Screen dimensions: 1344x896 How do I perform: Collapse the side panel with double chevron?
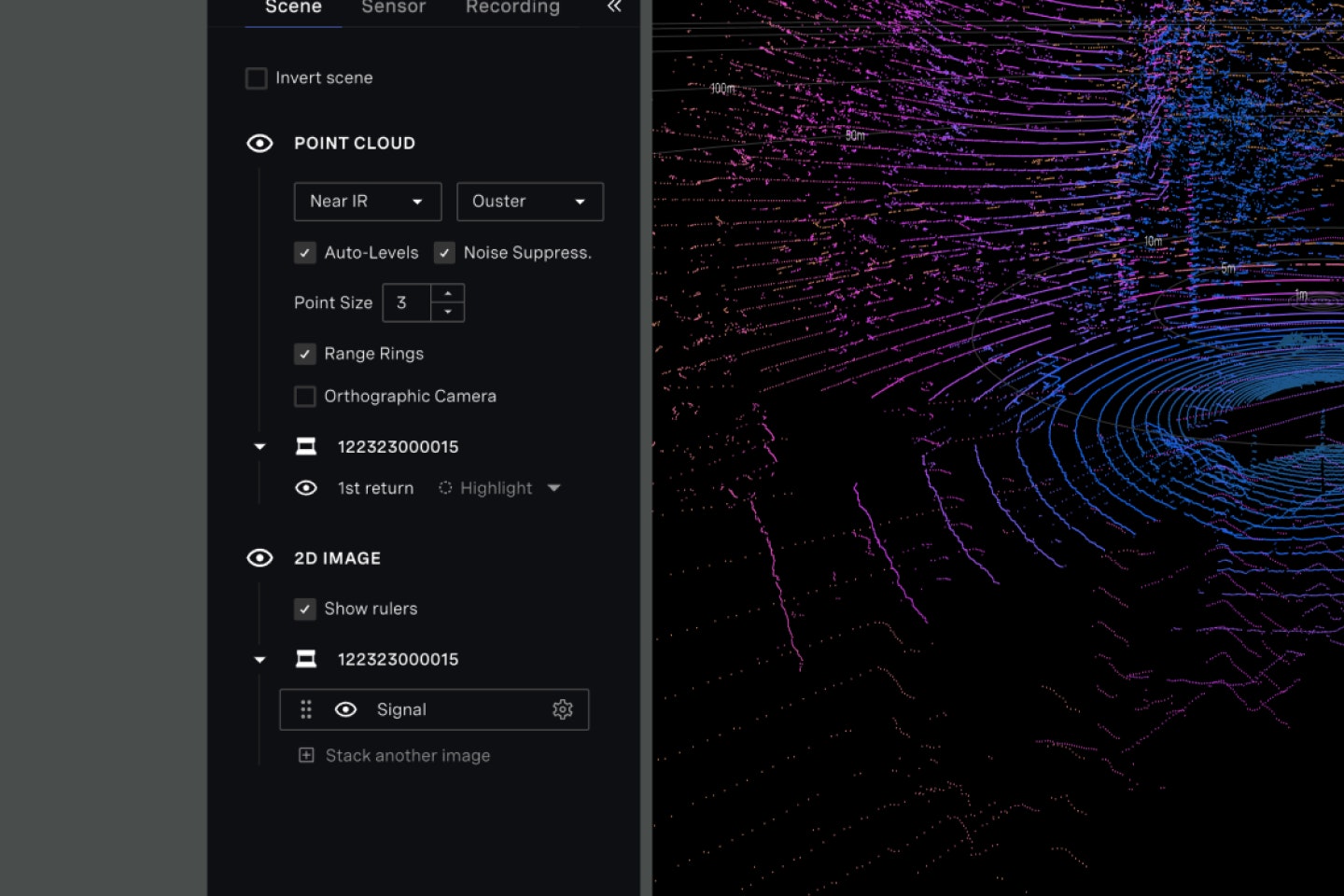(x=613, y=7)
